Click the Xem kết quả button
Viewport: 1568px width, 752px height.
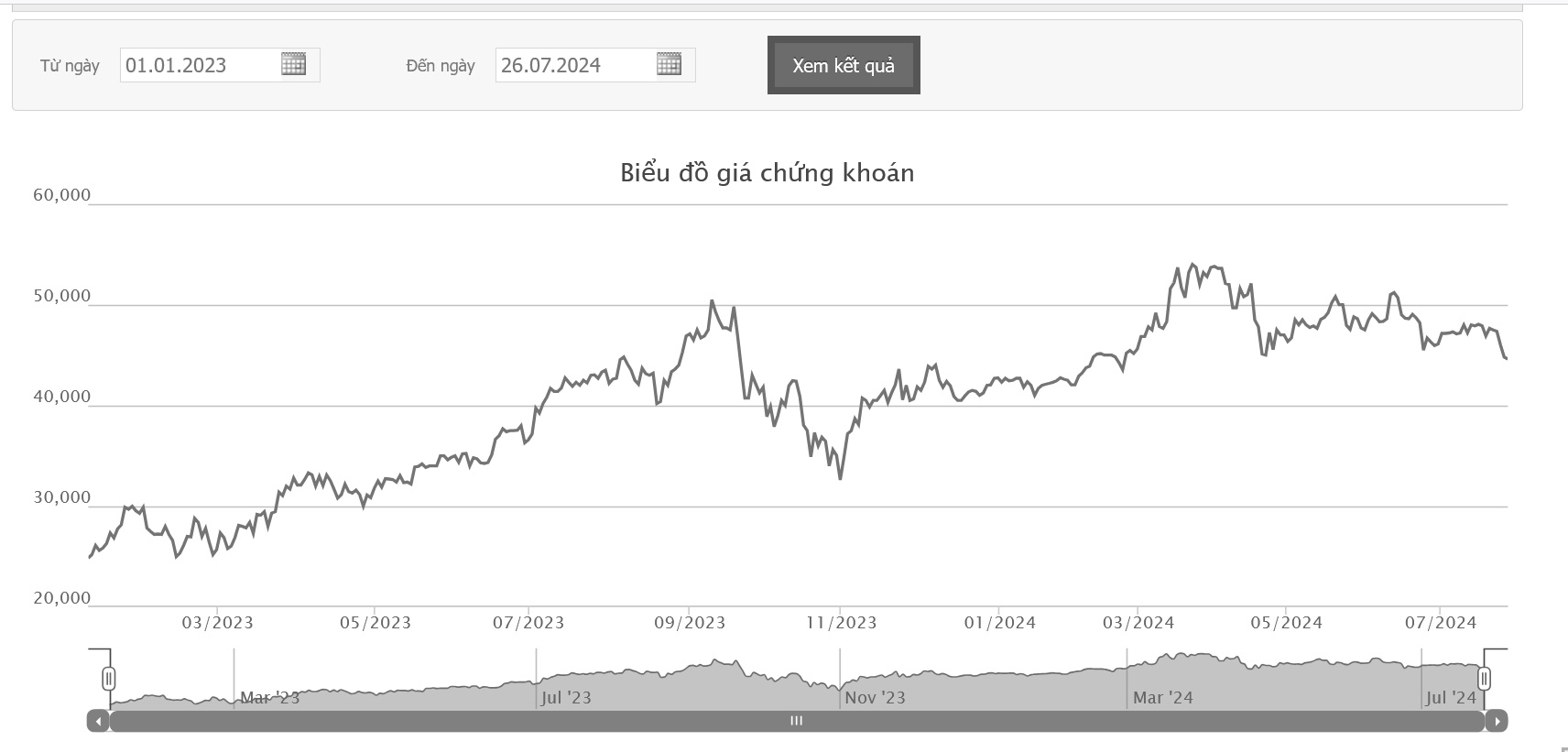[x=844, y=65]
